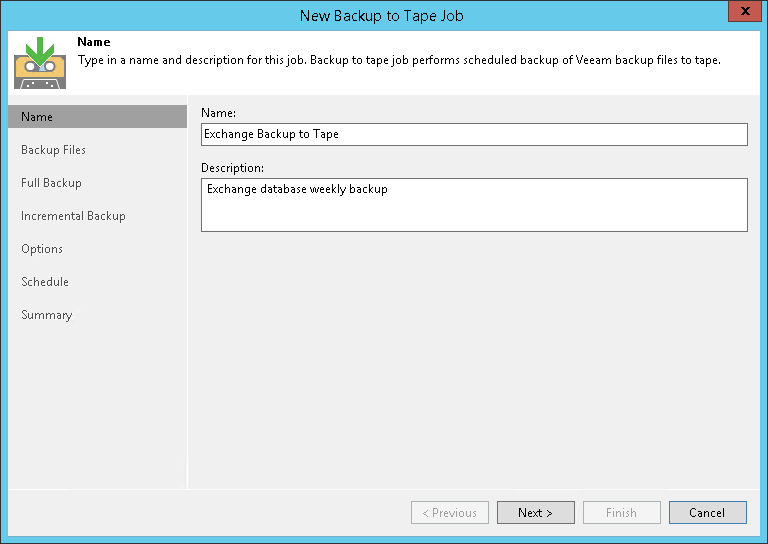Viewport: 768px width, 544px height.
Task: Click the tape backup wizard icon
Action: pyautogui.click(x=39, y=62)
